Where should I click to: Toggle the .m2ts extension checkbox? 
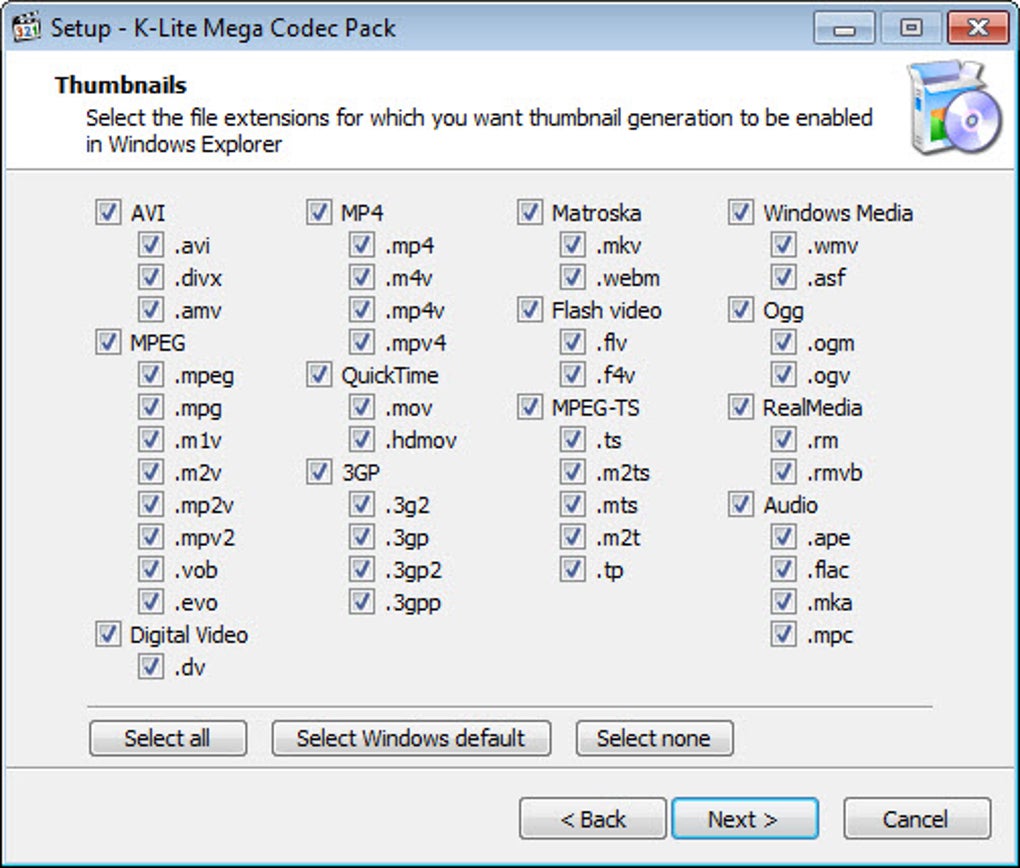tap(573, 473)
